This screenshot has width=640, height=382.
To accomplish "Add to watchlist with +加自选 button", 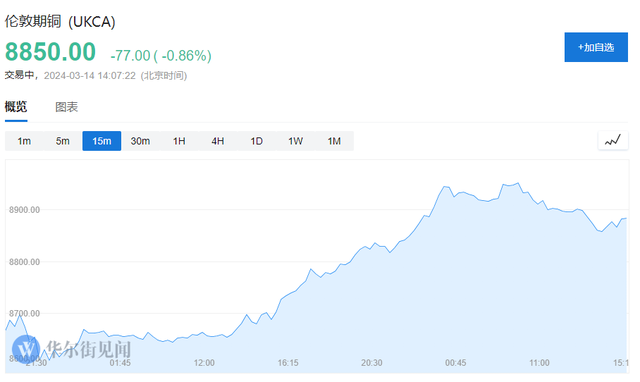I will (x=596, y=47).
